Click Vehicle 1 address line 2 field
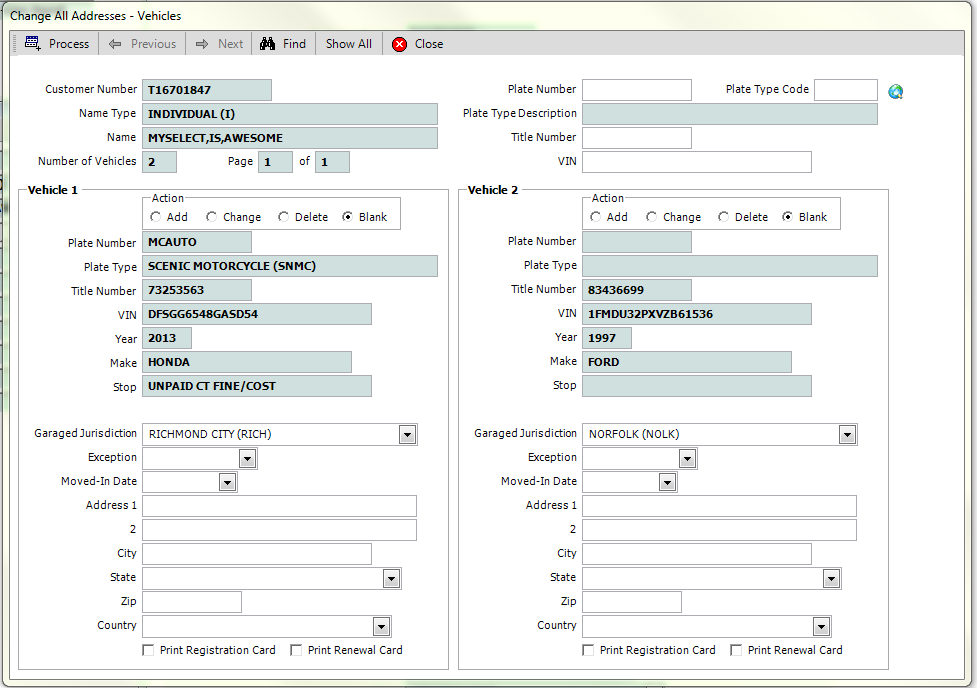The width and height of the screenshot is (977, 688). [279, 530]
